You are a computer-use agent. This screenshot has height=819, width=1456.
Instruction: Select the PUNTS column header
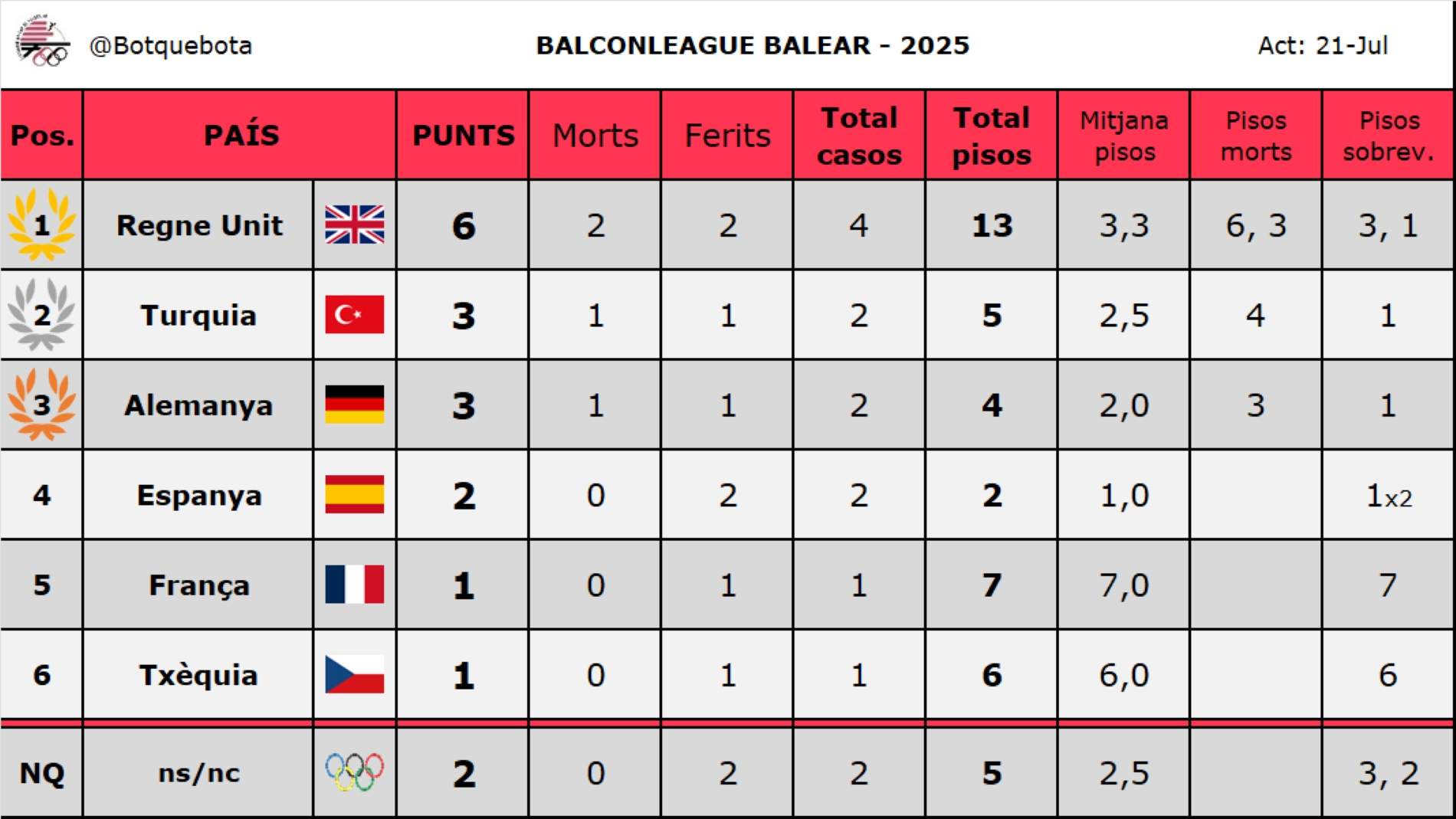point(463,136)
